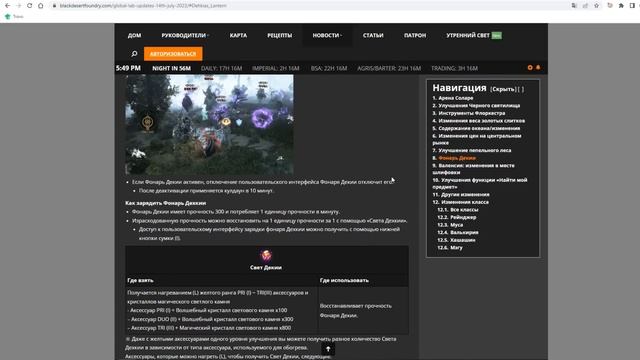The image size is (640, 360).
Task: Go to section 12. Изменения класса
Action: pos(460,202)
